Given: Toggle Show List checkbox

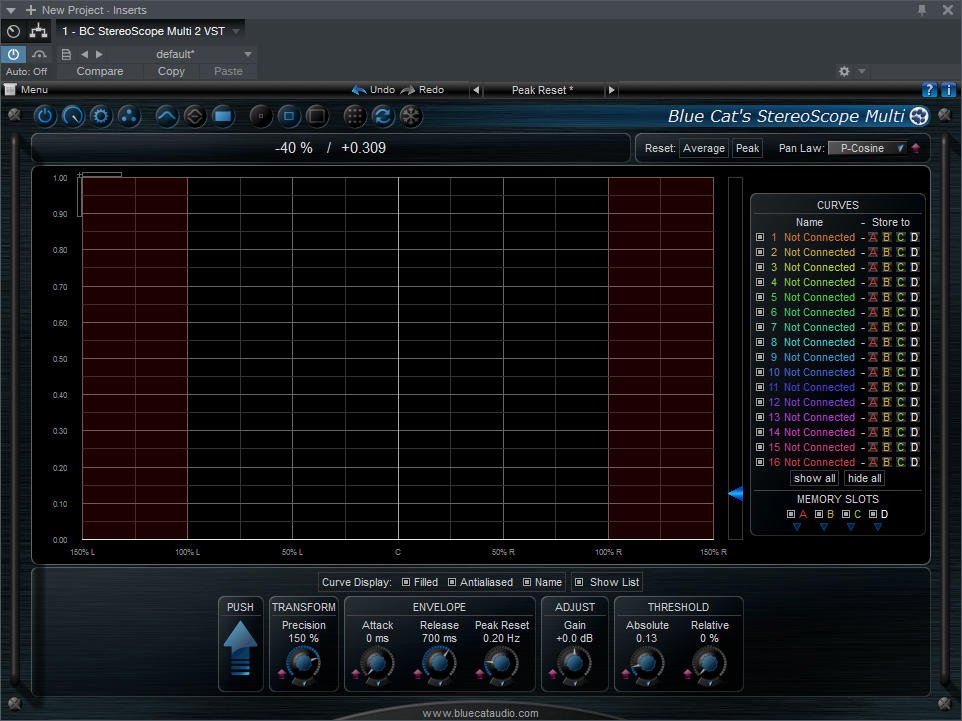Looking at the screenshot, I should [579, 582].
